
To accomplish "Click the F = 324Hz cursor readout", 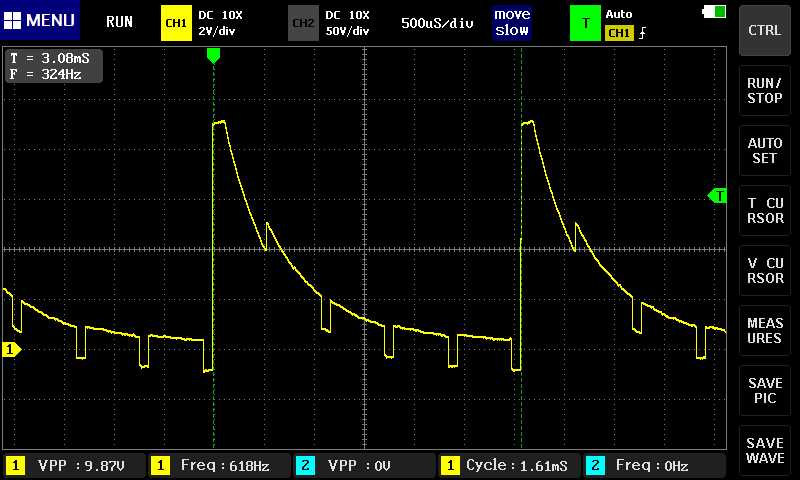I will click(45, 74).
